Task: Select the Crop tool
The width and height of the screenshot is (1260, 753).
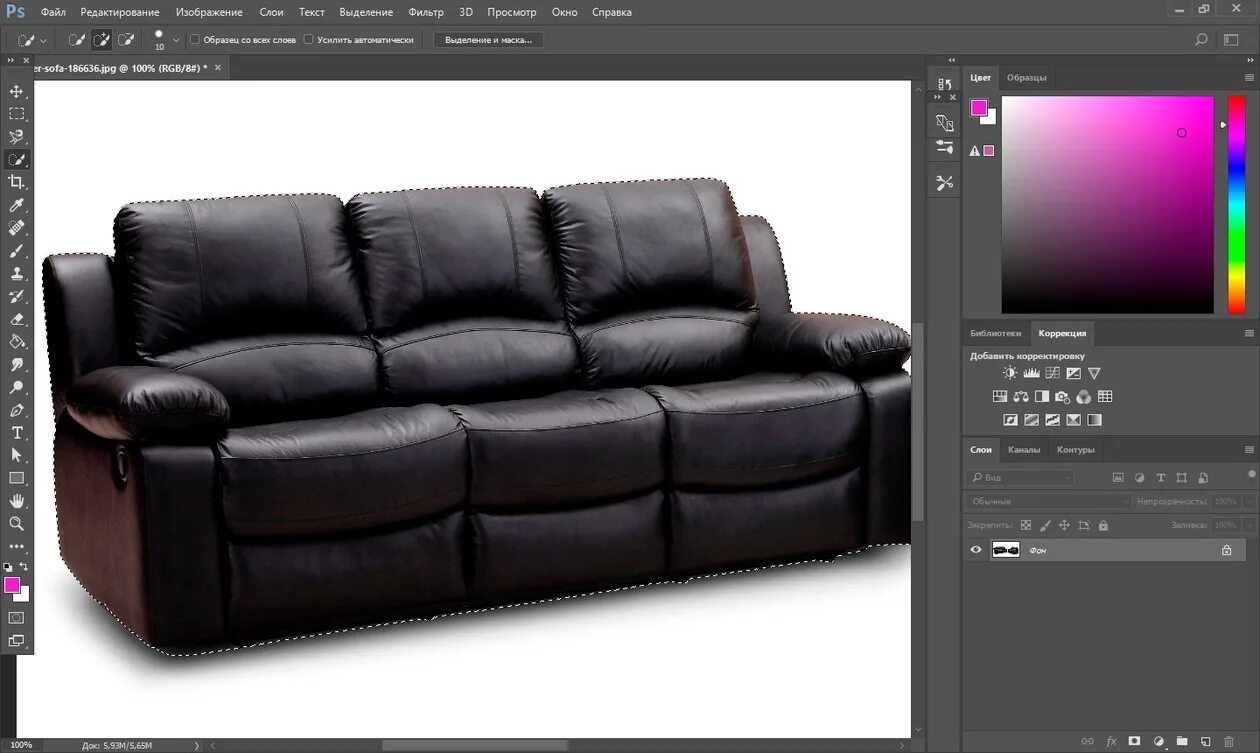Action: [16, 182]
